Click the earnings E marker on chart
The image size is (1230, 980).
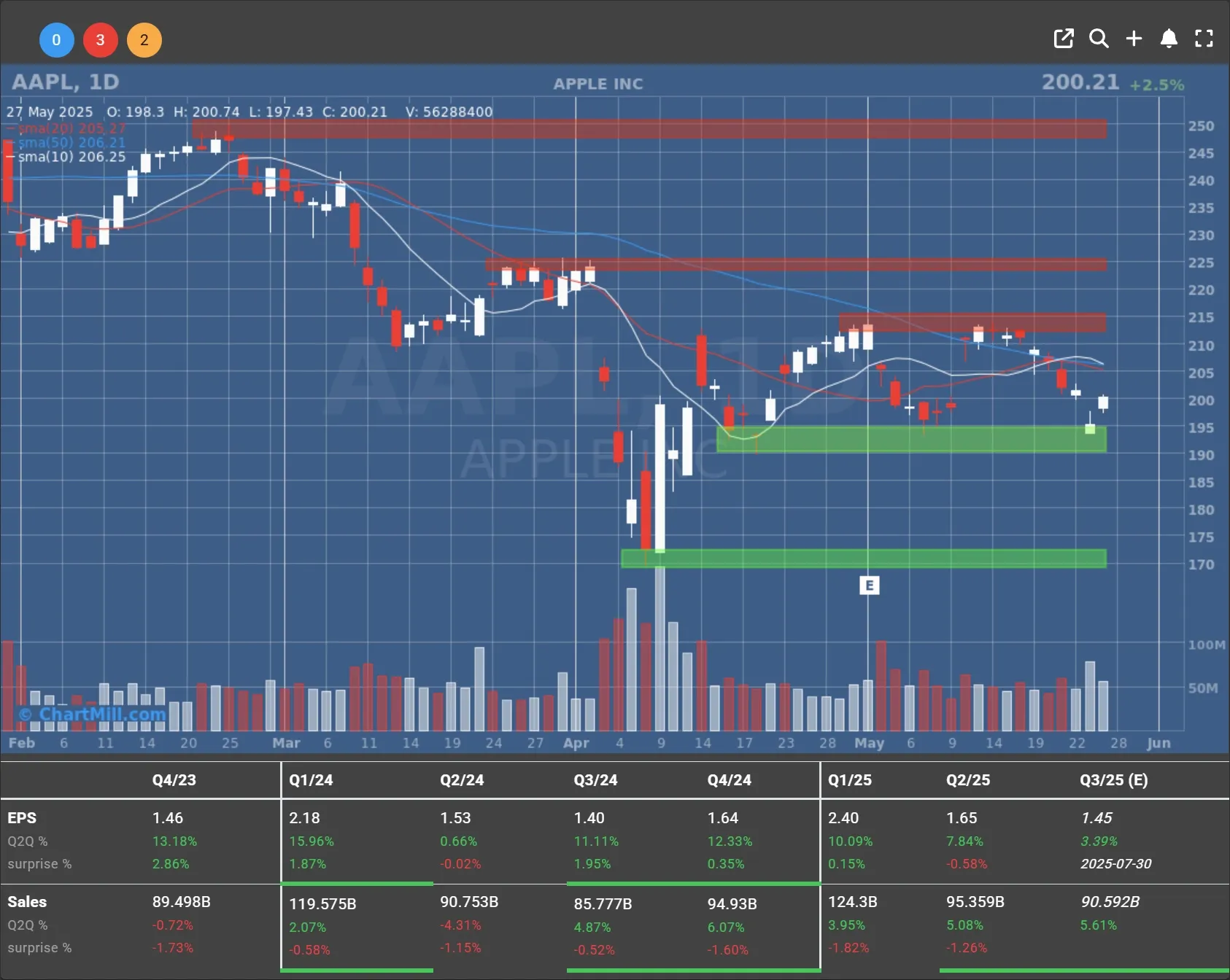[869, 586]
